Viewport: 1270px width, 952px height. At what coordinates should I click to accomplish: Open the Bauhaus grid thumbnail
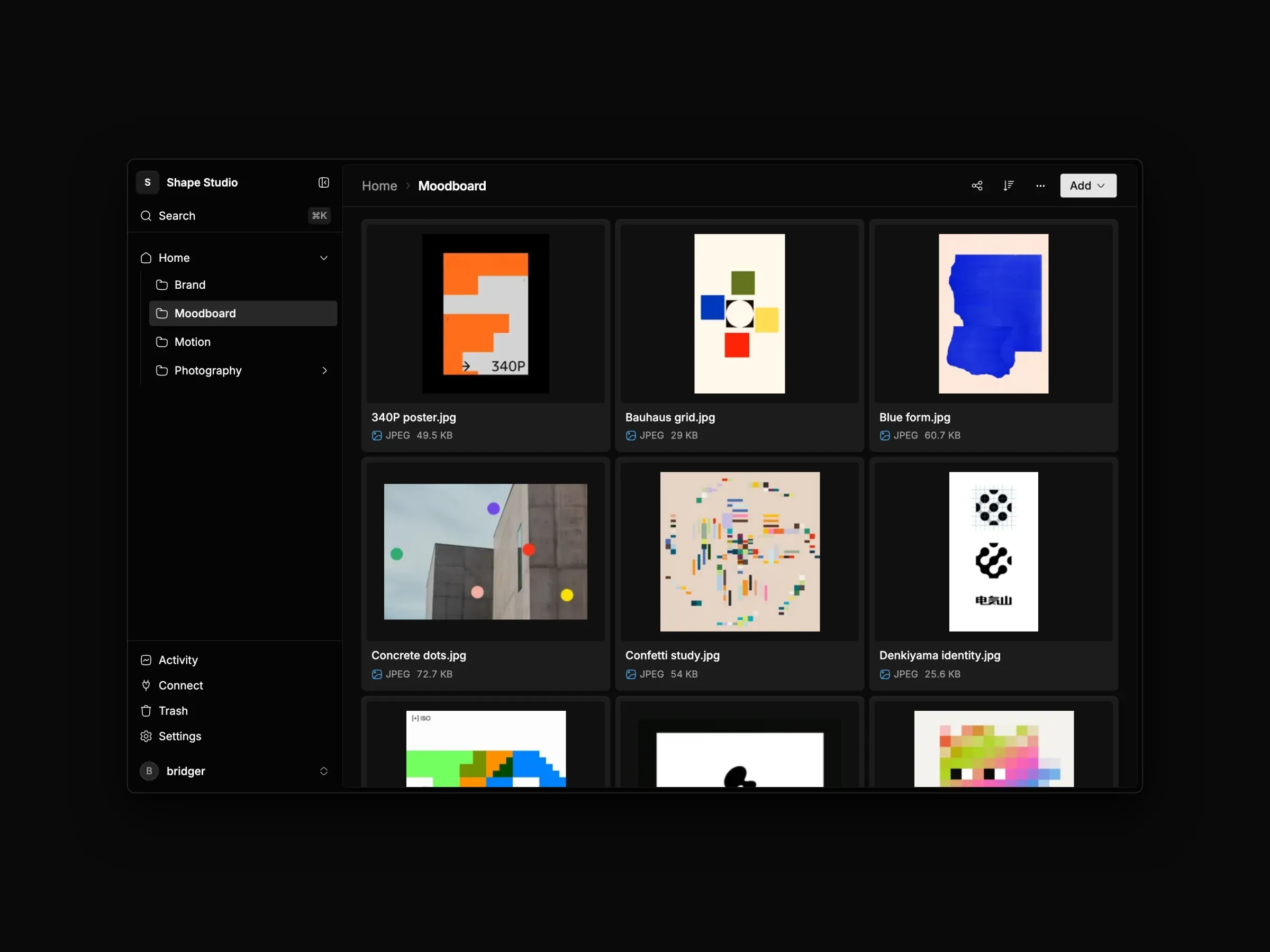(x=739, y=313)
